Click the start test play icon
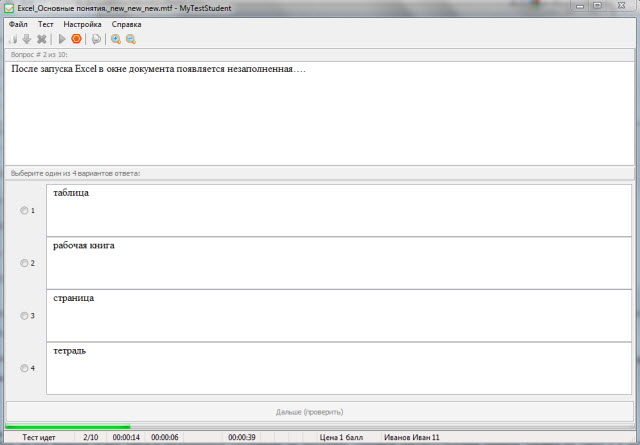The width and height of the screenshot is (640, 445). (x=62, y=39)
